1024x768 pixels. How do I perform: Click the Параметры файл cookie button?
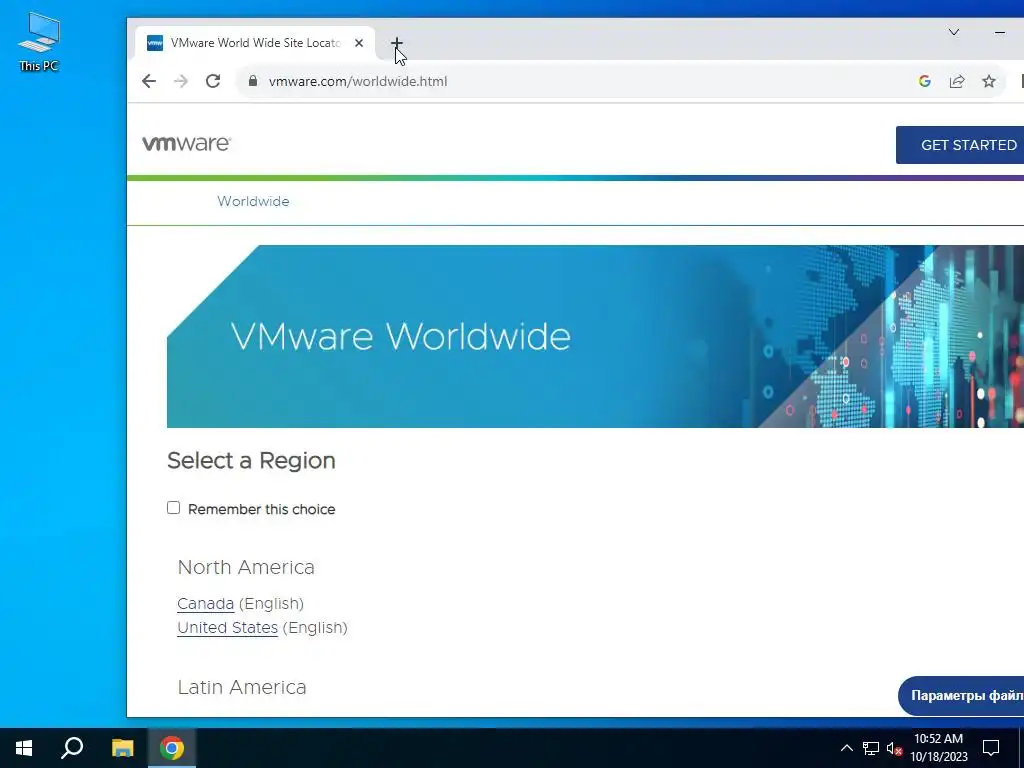click(961, 696)
